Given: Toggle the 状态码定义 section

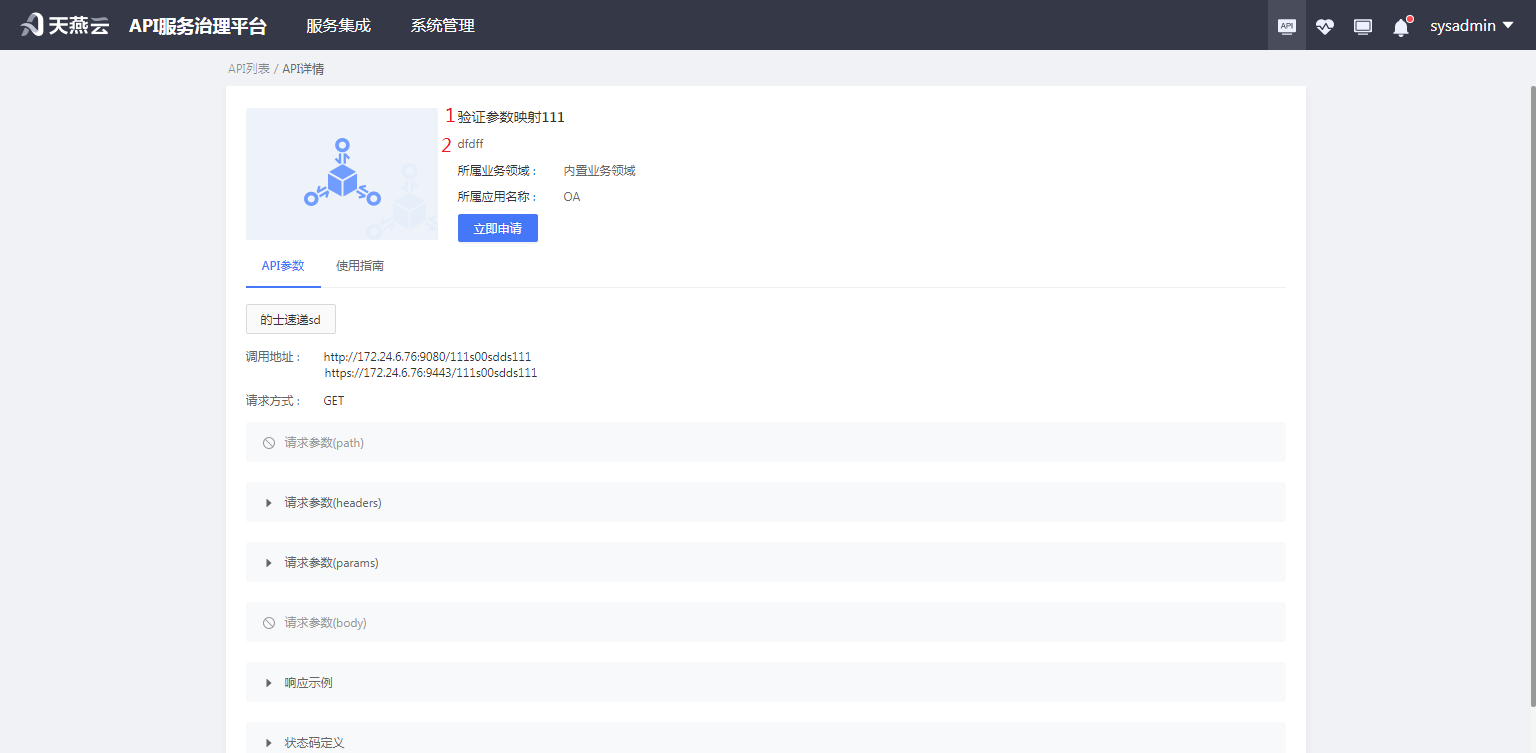Looking at the screenshot, I should [268, 742].
